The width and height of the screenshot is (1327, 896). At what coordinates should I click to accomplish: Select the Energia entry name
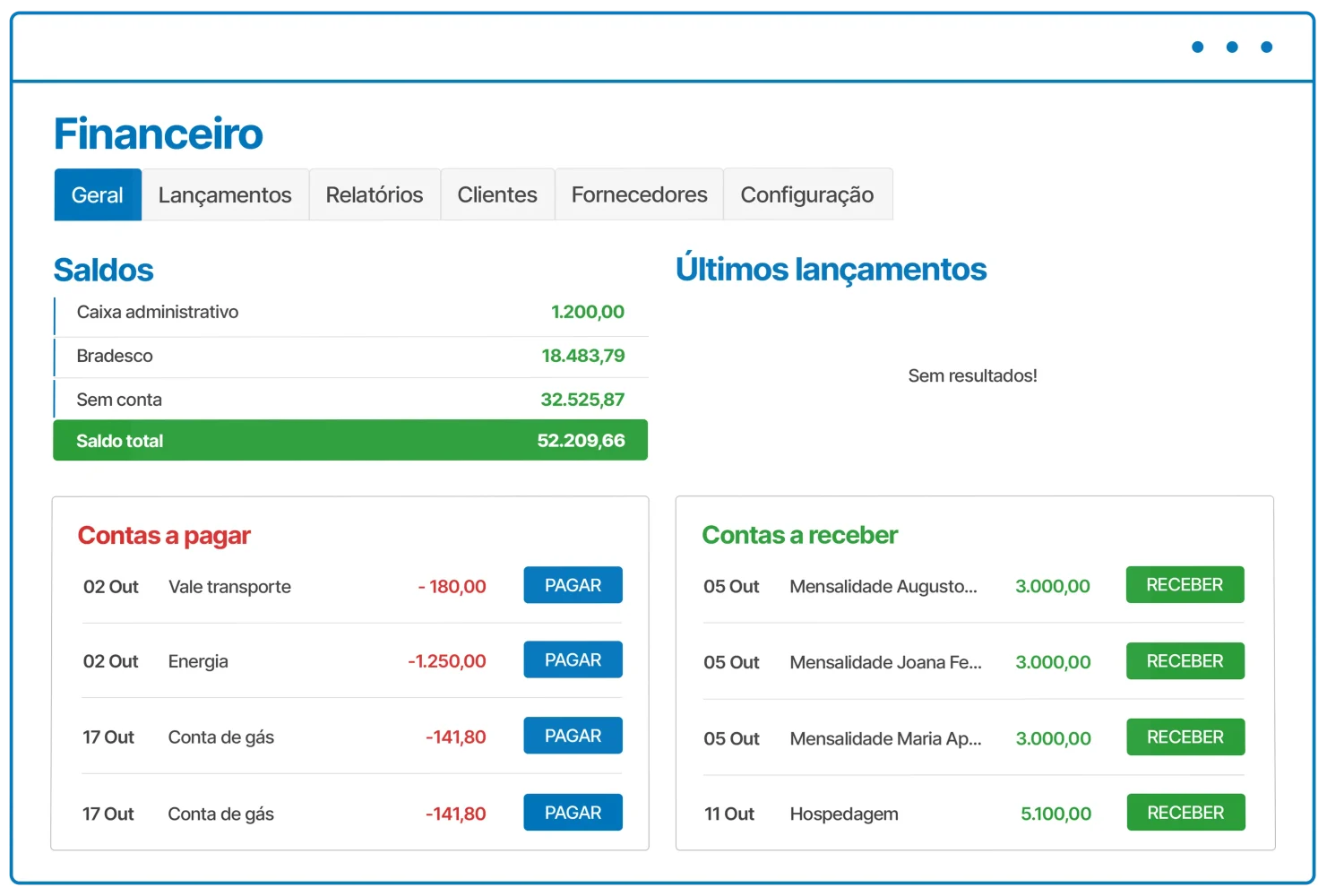198,661
